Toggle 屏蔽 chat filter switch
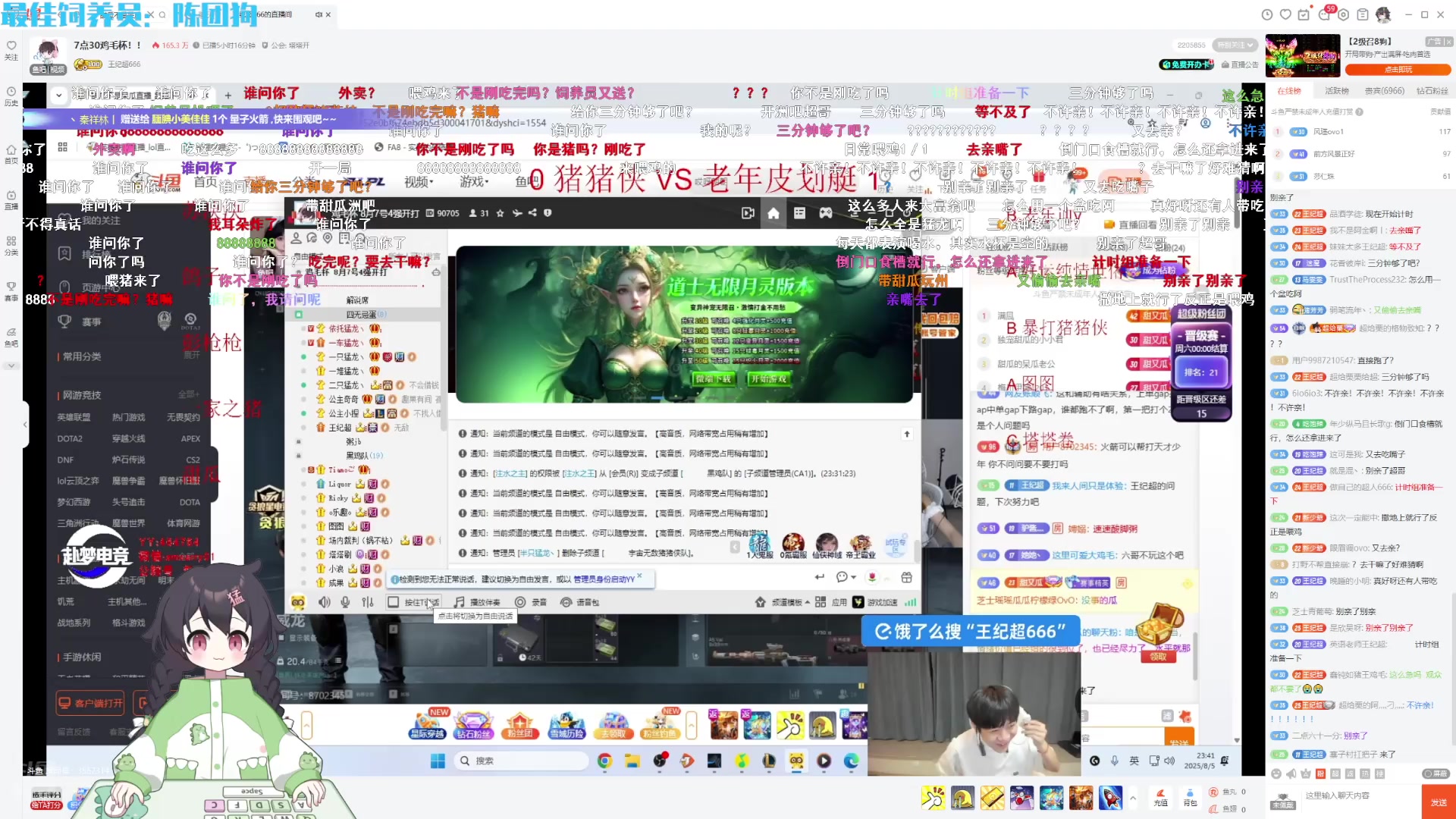The image size is (1456, 819). [1436, 773]
